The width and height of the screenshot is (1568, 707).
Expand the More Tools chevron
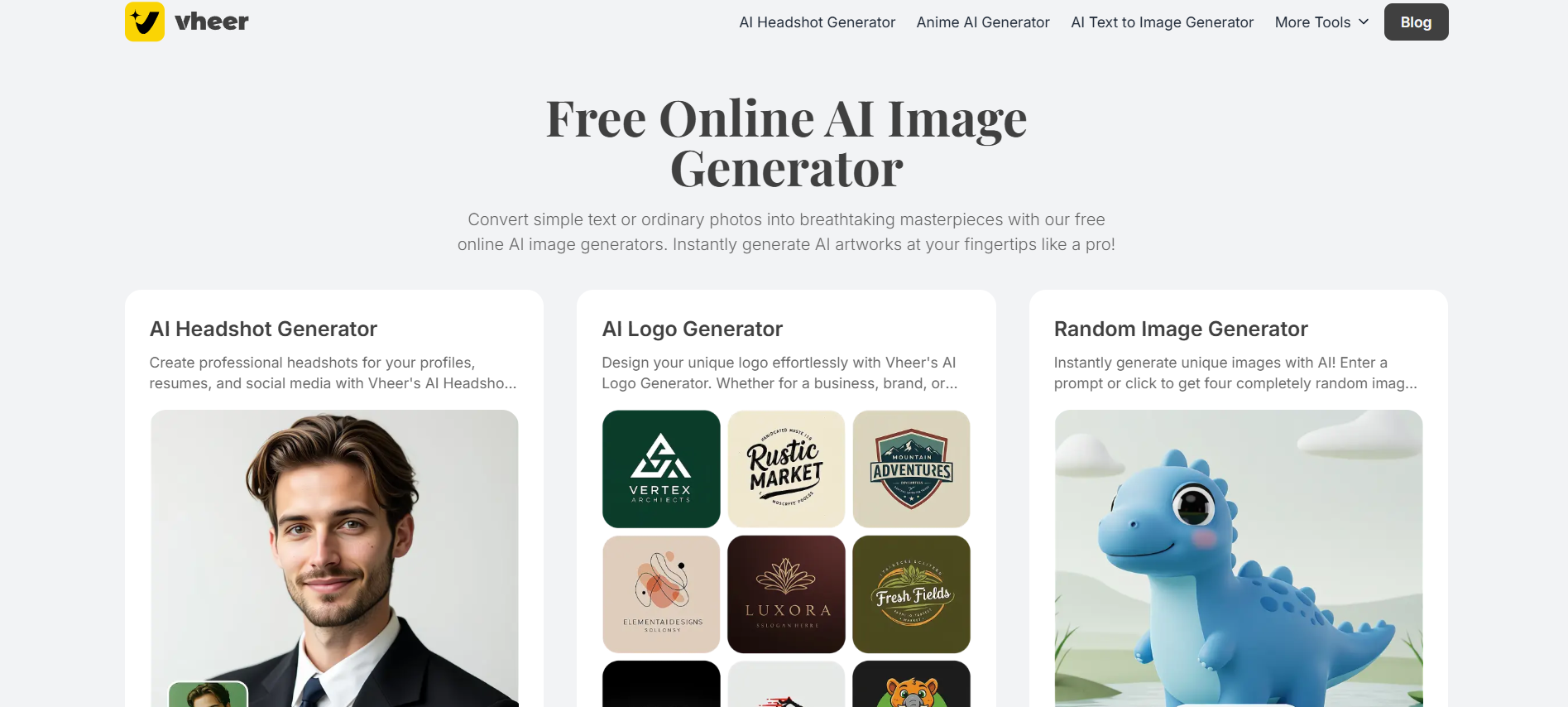click(1364, 22)
